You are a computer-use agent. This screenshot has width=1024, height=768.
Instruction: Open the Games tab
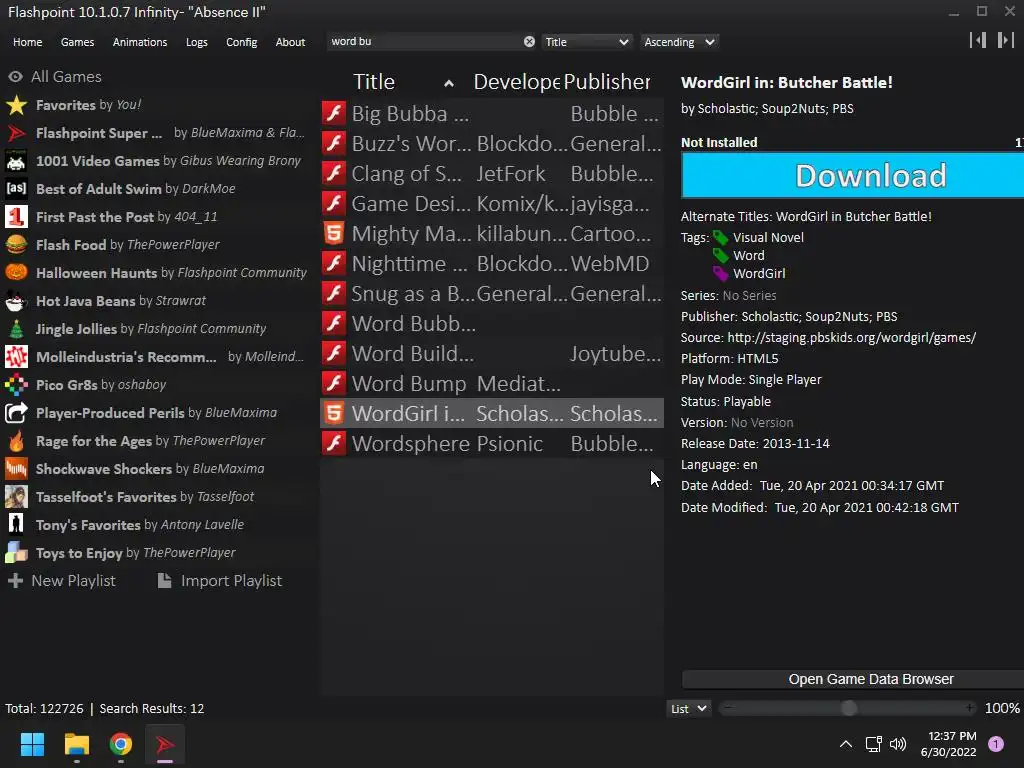click(77, 42)
